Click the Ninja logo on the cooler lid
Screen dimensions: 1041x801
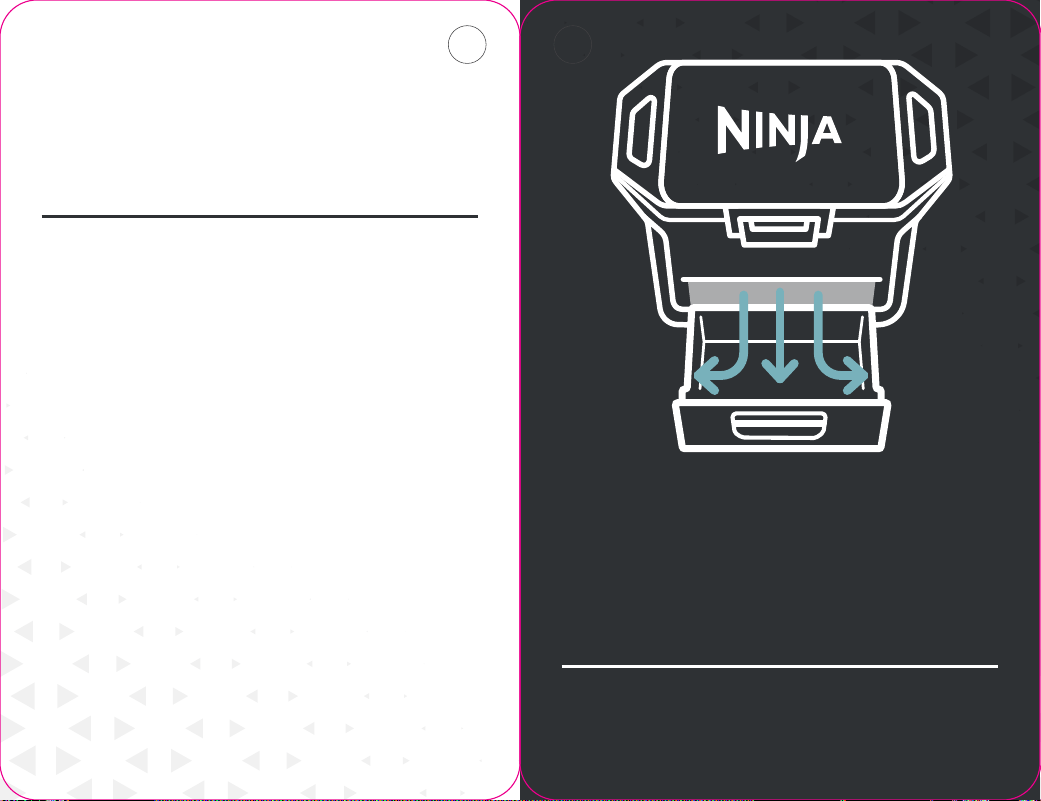779,133
